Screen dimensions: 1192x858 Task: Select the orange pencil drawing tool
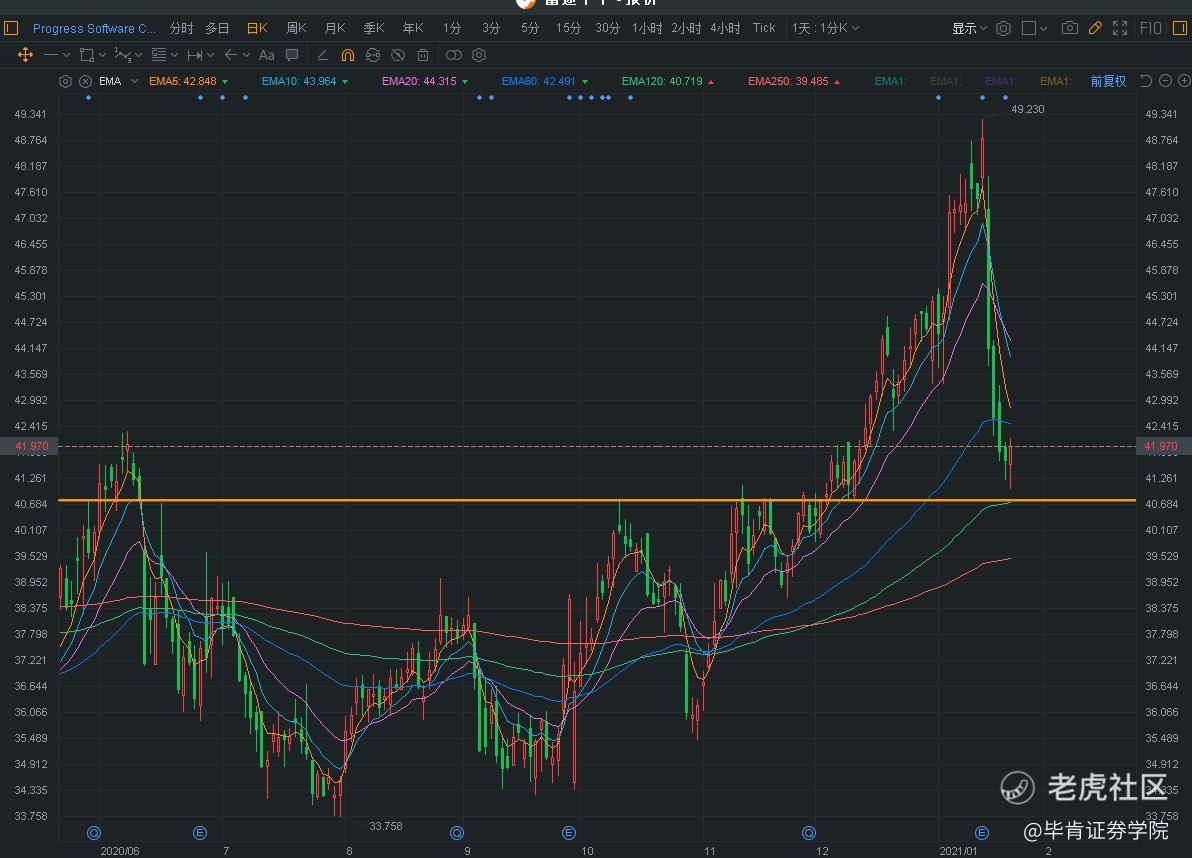(x=1095, y=28)
